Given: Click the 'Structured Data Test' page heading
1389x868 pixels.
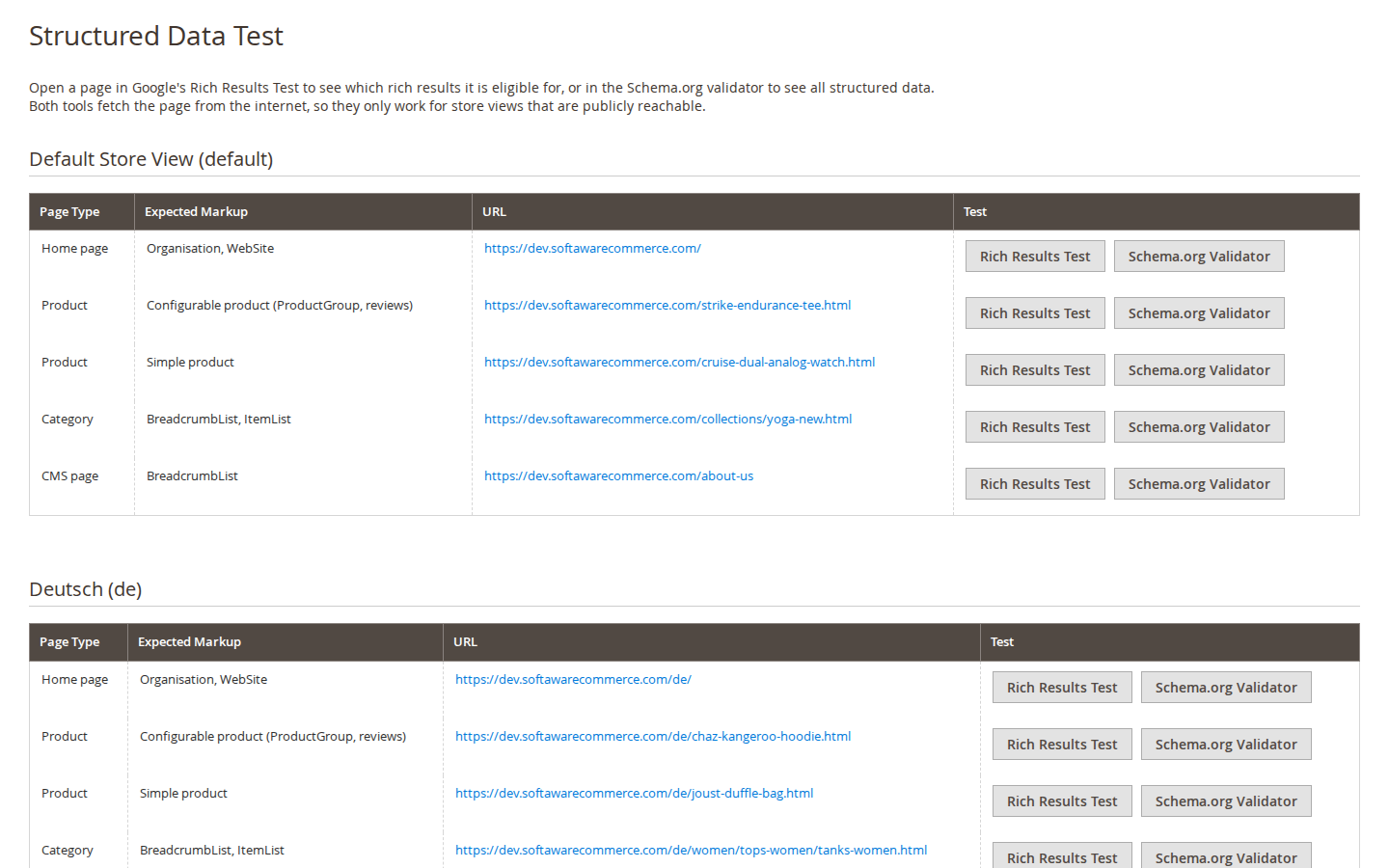Looking at the screenshot, I should (156, 36).
